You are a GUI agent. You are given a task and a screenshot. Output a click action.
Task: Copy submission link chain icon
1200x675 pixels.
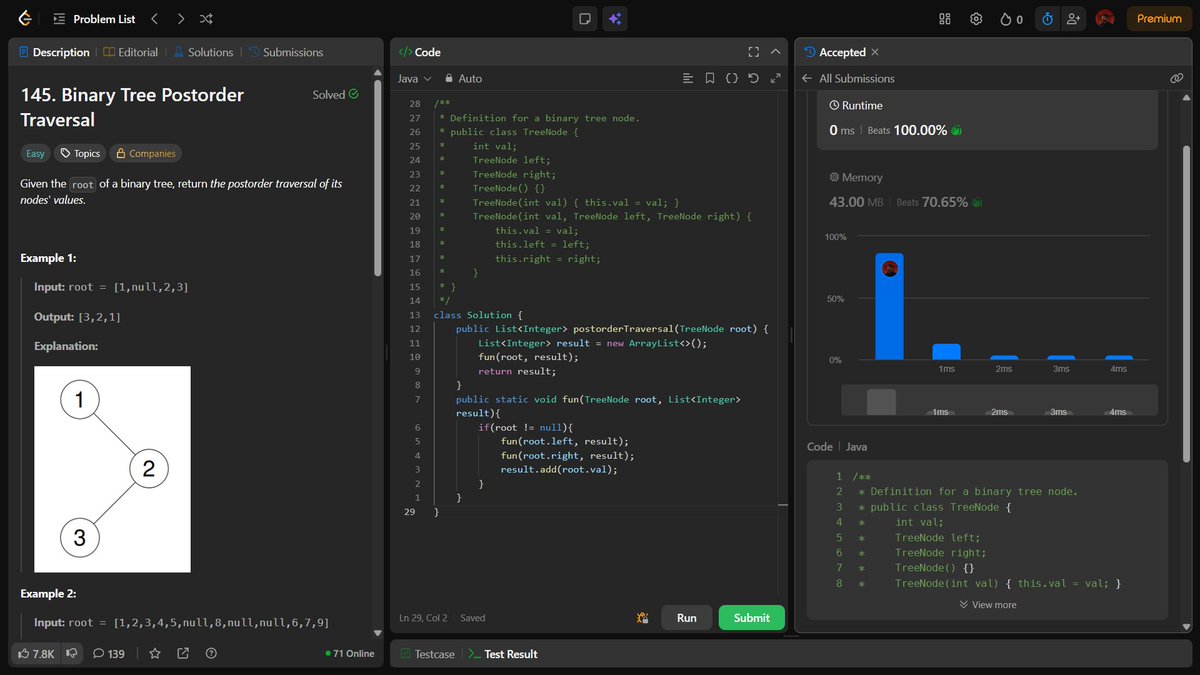point(1176,78)
